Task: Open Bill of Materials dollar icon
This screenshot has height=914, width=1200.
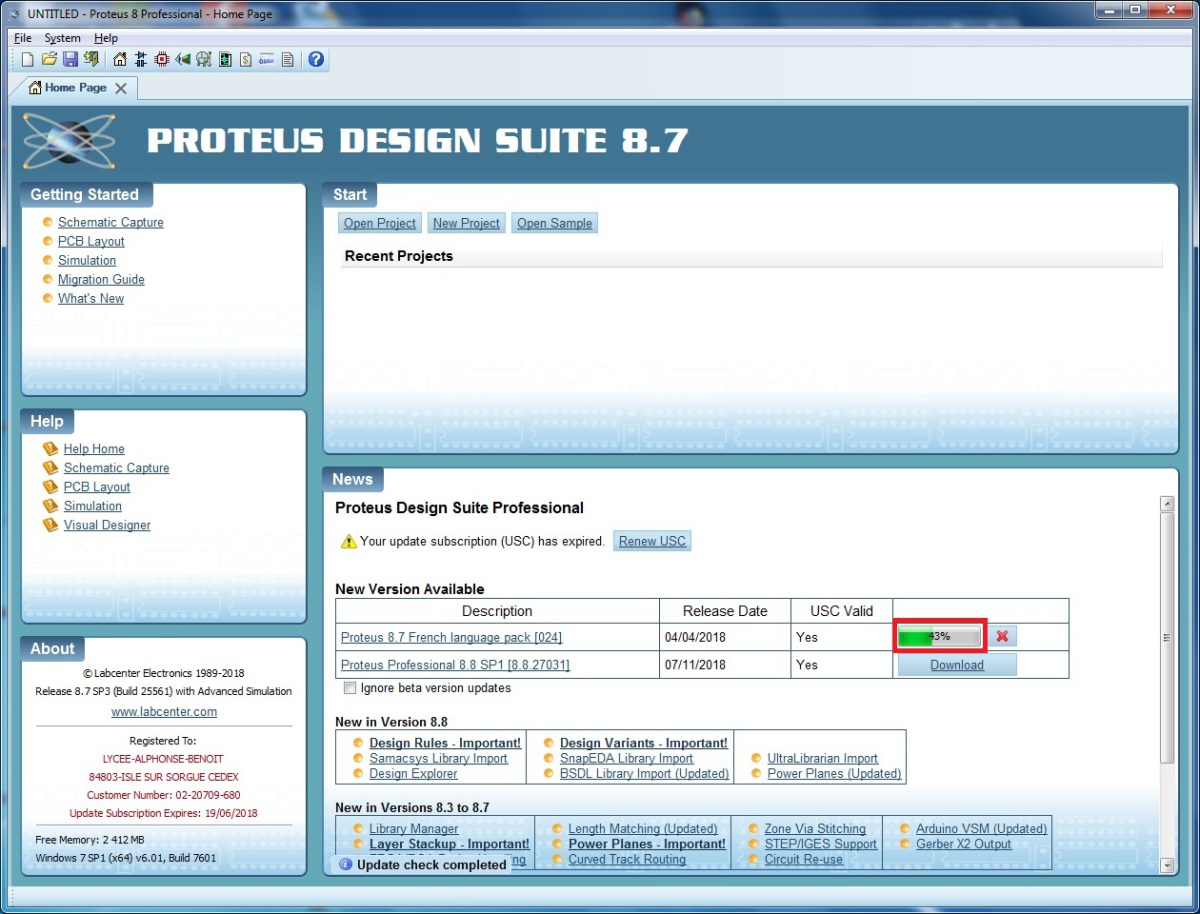Action: (245, 60)
